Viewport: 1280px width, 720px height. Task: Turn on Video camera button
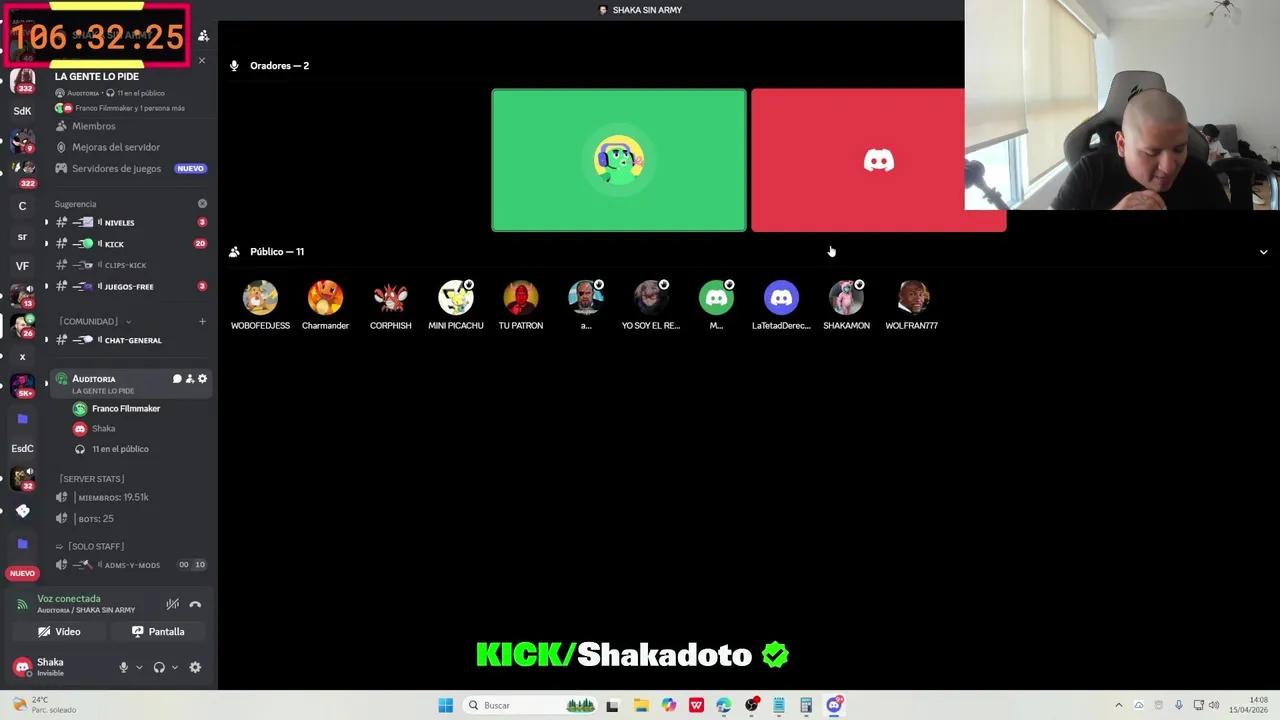59,632
